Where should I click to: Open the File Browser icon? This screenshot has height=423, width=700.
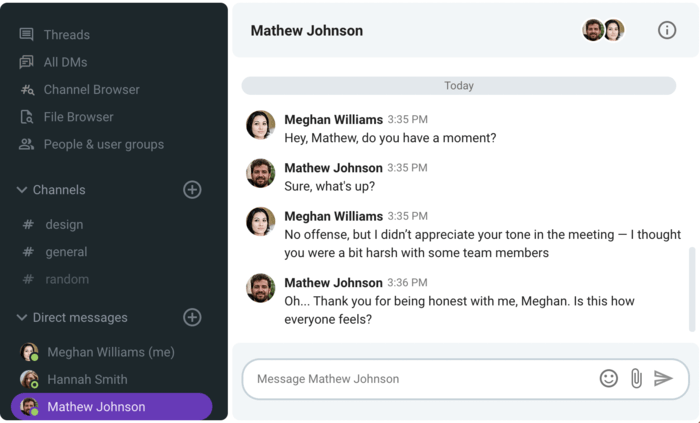[x=27, y=117]
